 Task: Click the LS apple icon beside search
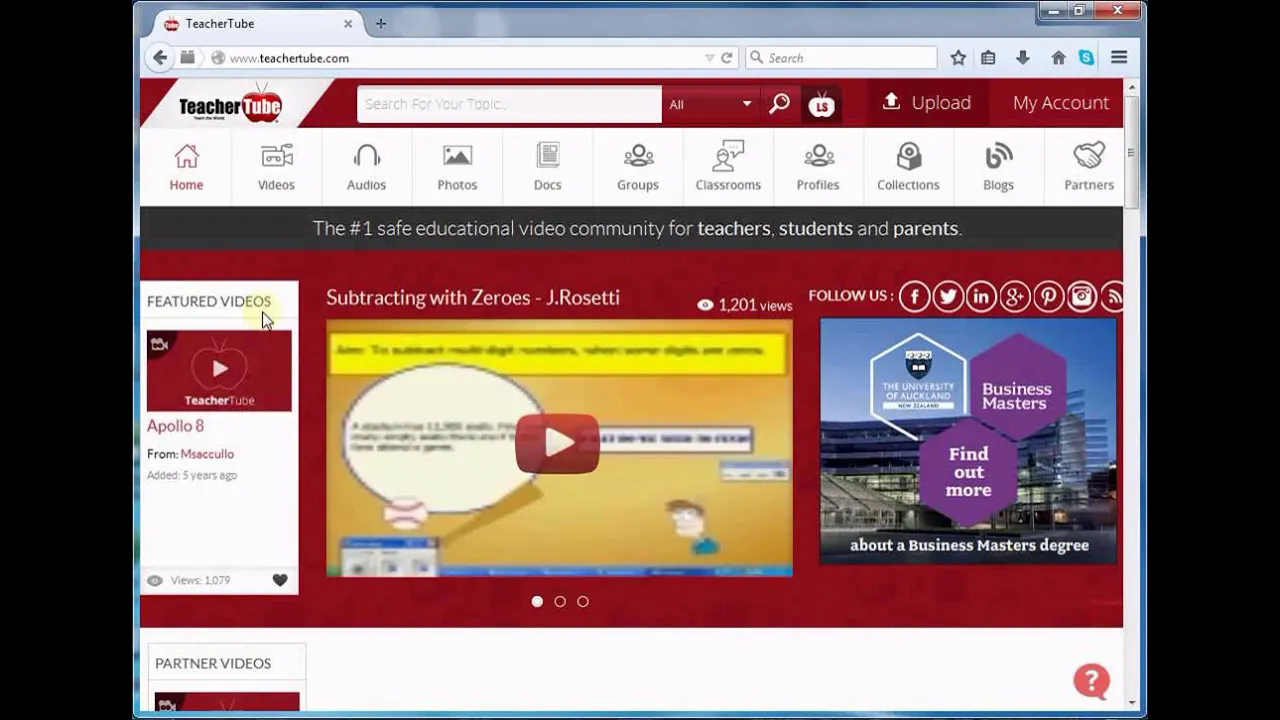pos(821,104)
